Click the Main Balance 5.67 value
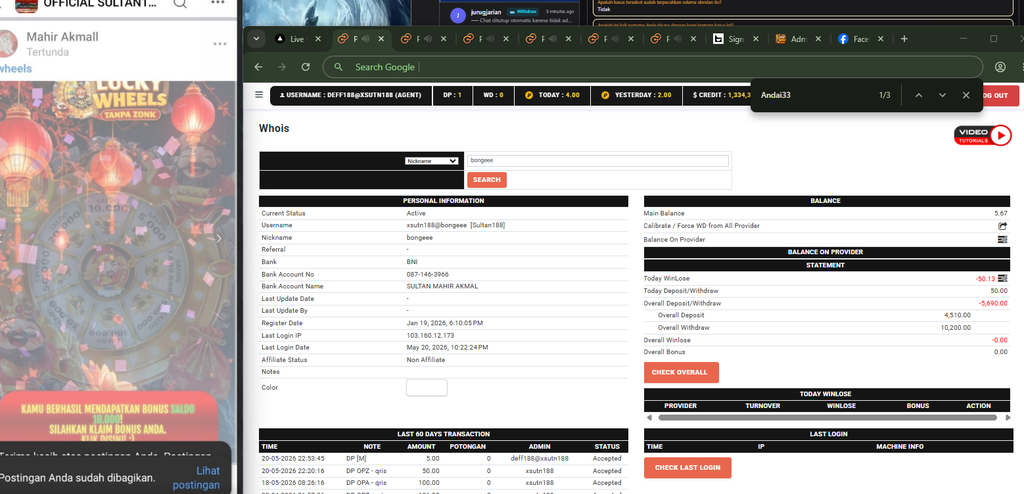This screenshot has width=1024, height=494. 1000,213
